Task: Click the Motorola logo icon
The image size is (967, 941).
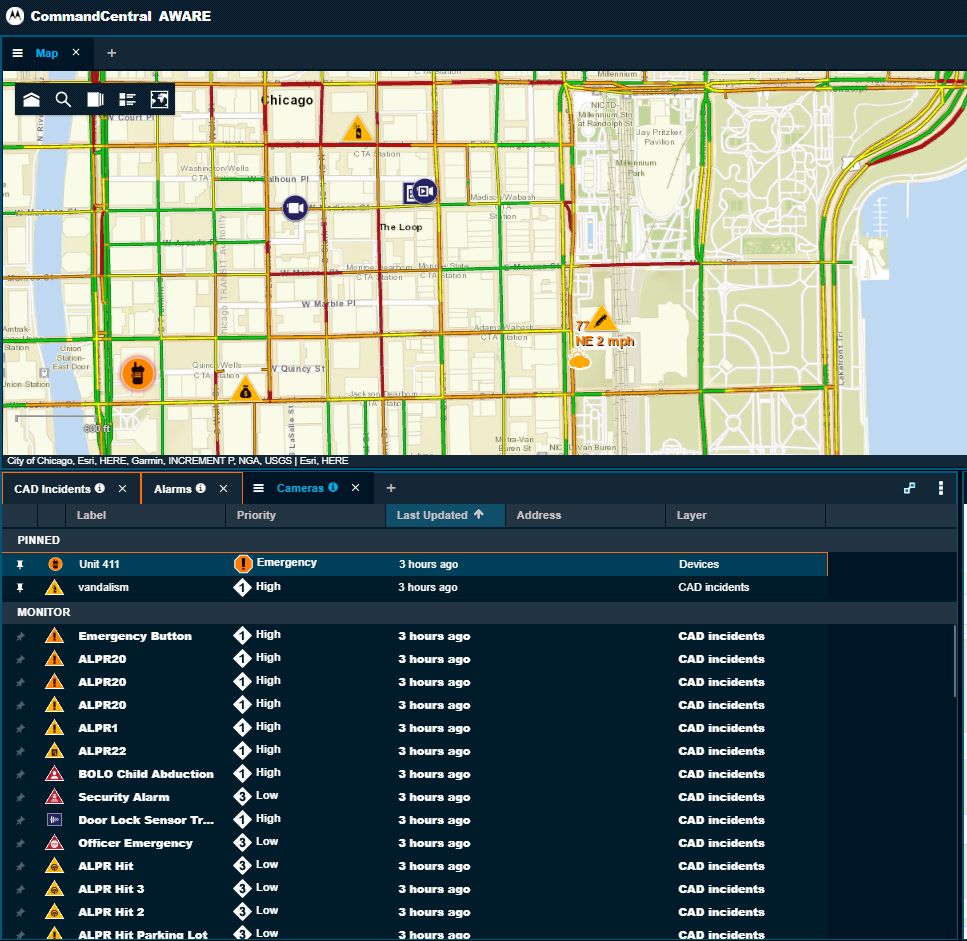Action: pos(15,16)
